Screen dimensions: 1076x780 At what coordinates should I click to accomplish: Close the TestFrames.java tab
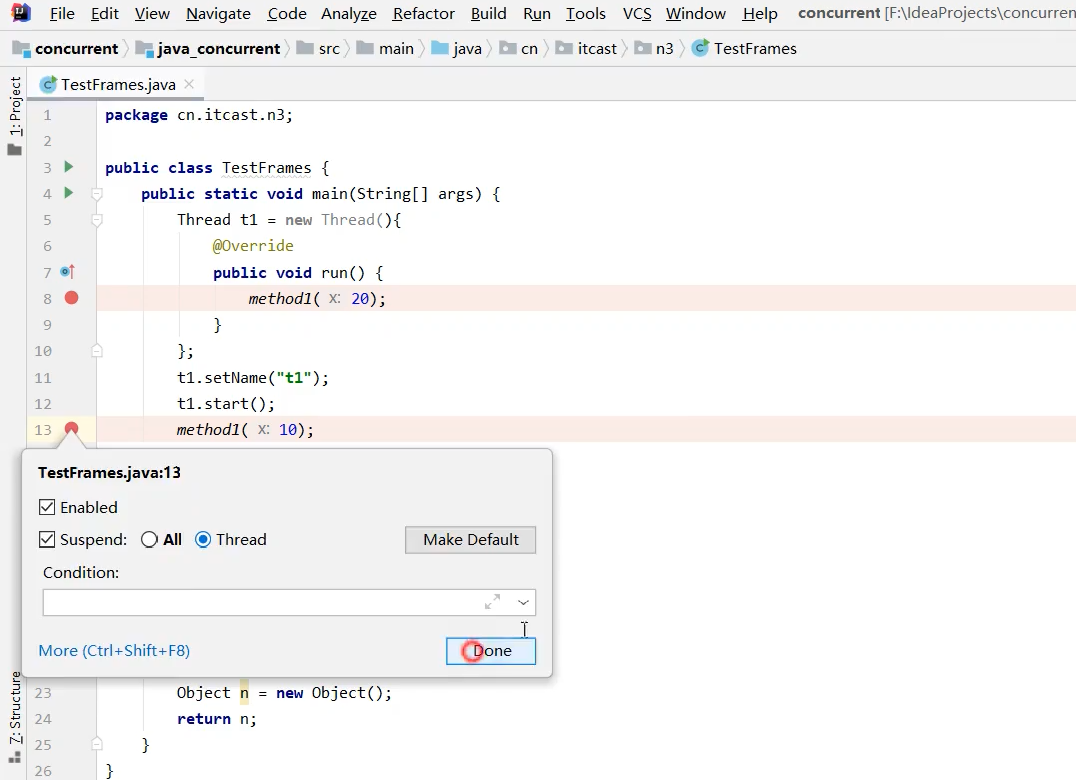189,84
